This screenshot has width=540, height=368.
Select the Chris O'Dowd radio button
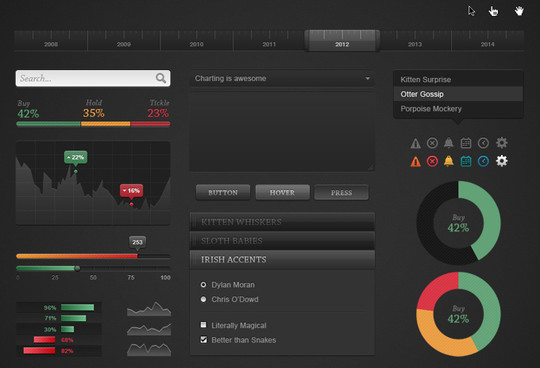click(x=203, y=299)
